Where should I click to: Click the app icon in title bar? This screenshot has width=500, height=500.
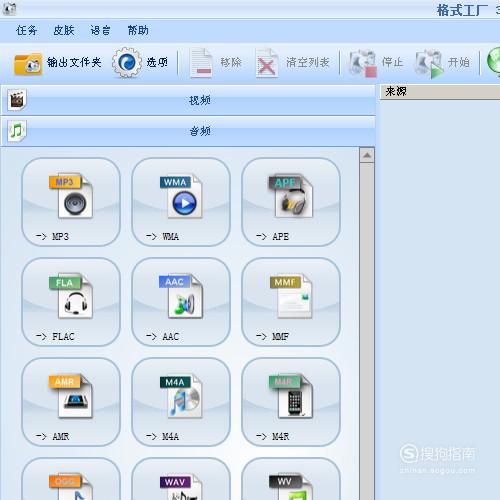click(x=9, y=9)
